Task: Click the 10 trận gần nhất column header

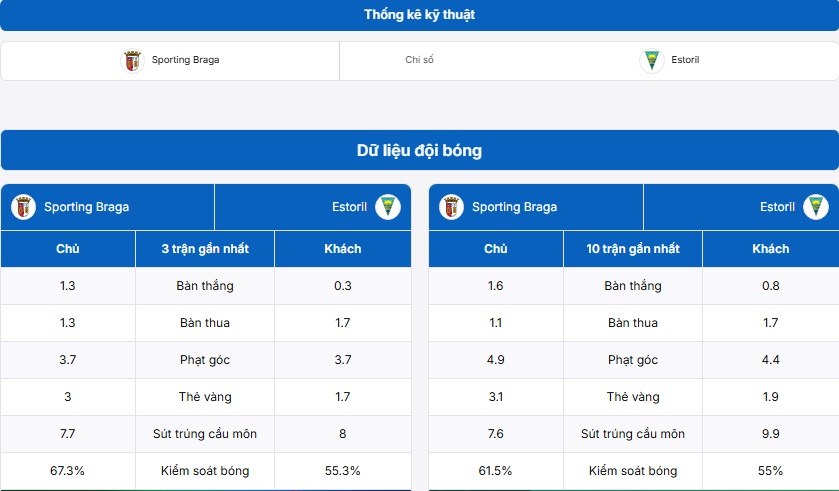Action: 633,249
